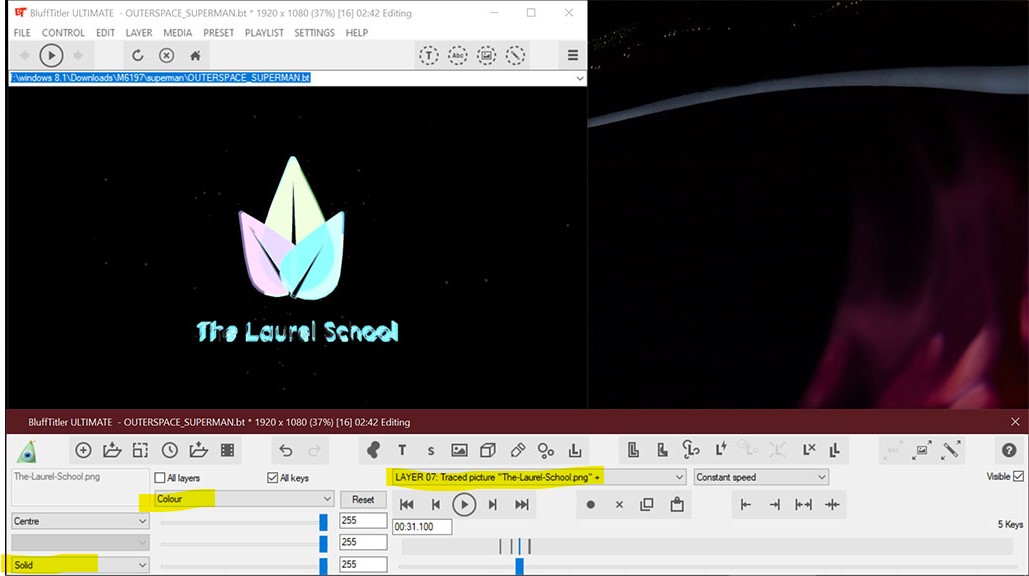Click the film strip export video icon
Image resolution: width=1029 pixels, height=576 pixels.
click(x=227, y=450)
